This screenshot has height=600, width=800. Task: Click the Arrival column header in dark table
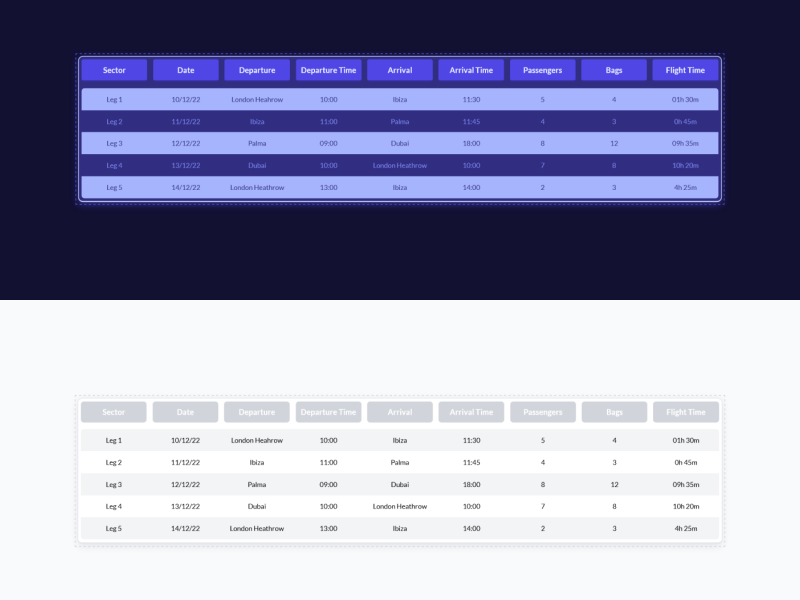coord(399,70)
